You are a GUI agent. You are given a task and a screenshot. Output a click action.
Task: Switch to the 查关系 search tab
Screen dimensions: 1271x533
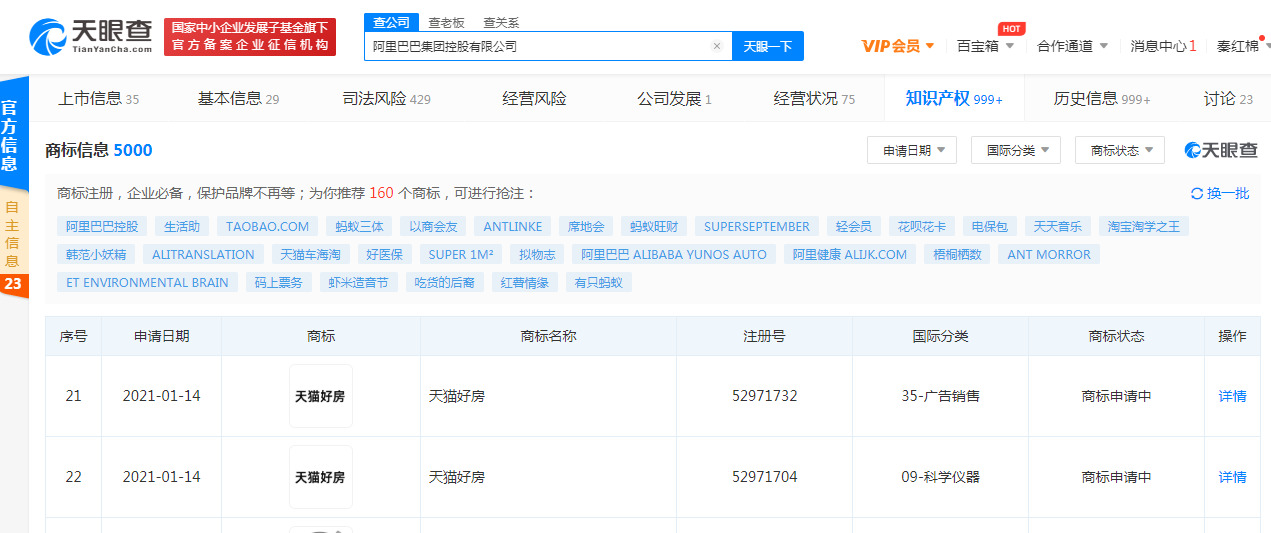tap(501, 22)
